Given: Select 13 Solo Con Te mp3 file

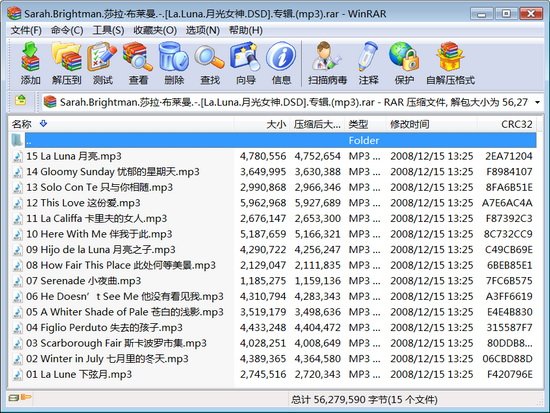Looking at the screenshot, I should point(273,187).
